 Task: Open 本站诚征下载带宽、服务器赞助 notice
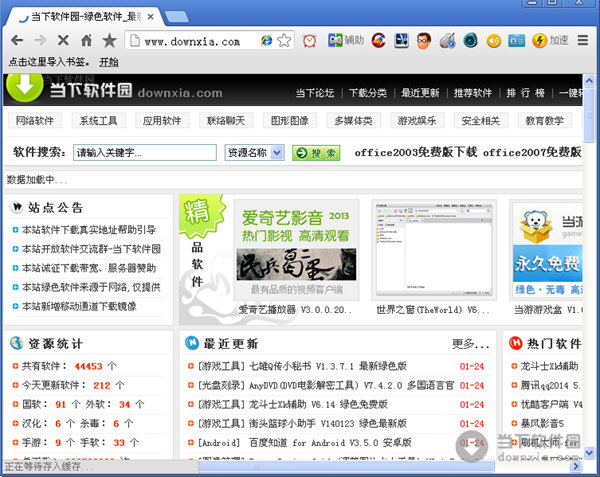(x=89, y=268)
